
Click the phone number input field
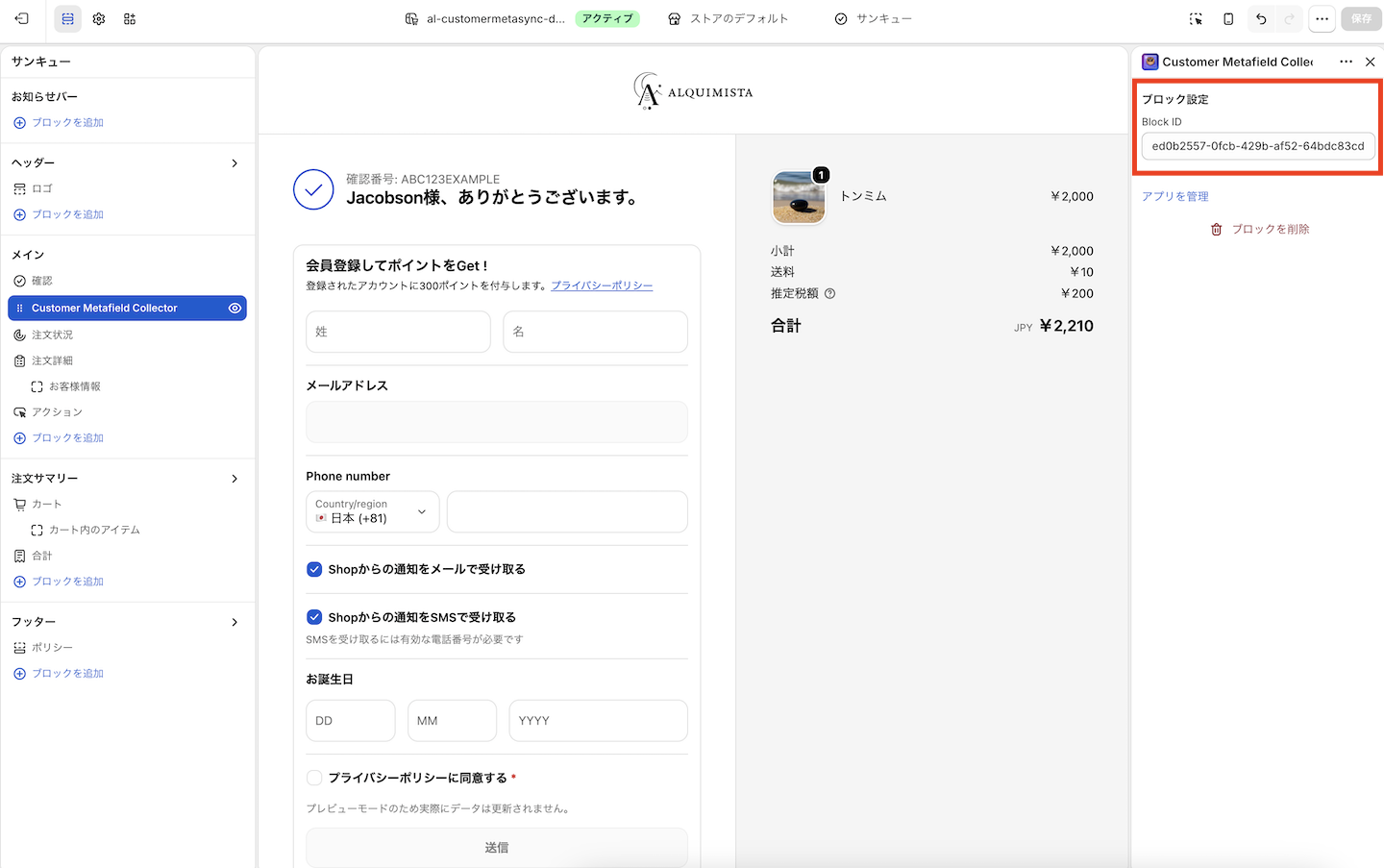(567, 511)
